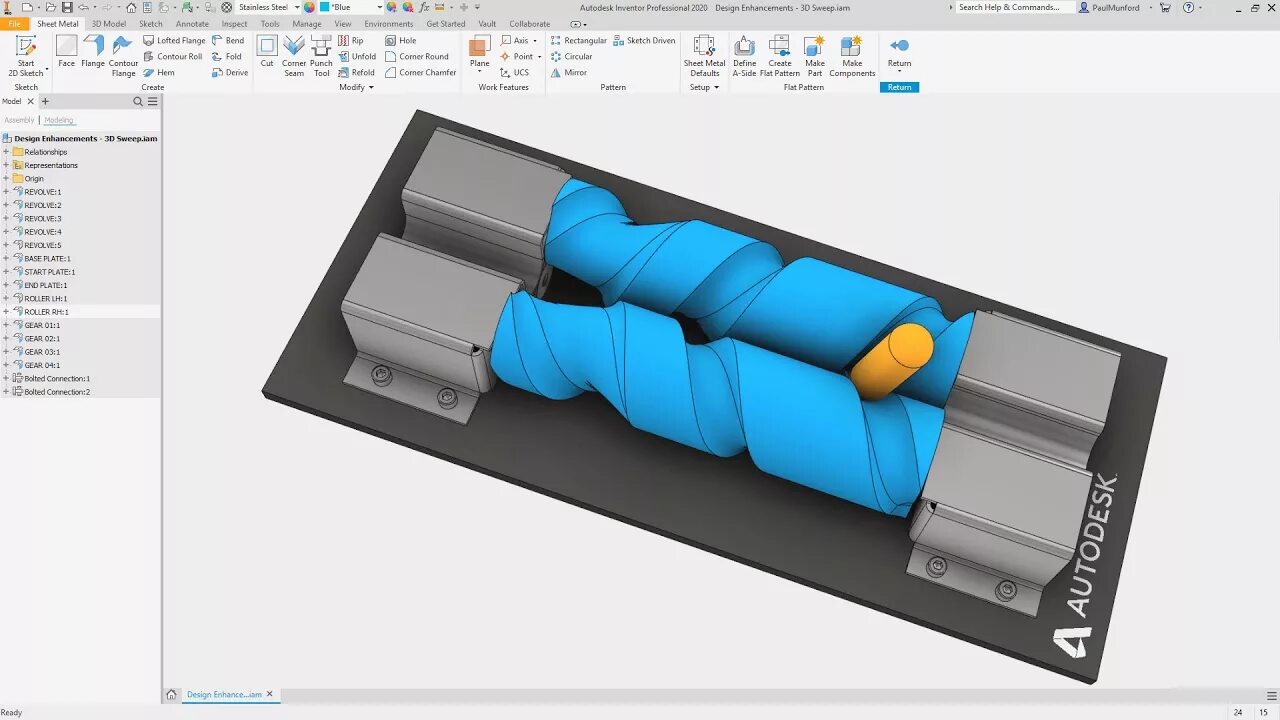Select the Rectangular pattern tool

click(579, 41)
